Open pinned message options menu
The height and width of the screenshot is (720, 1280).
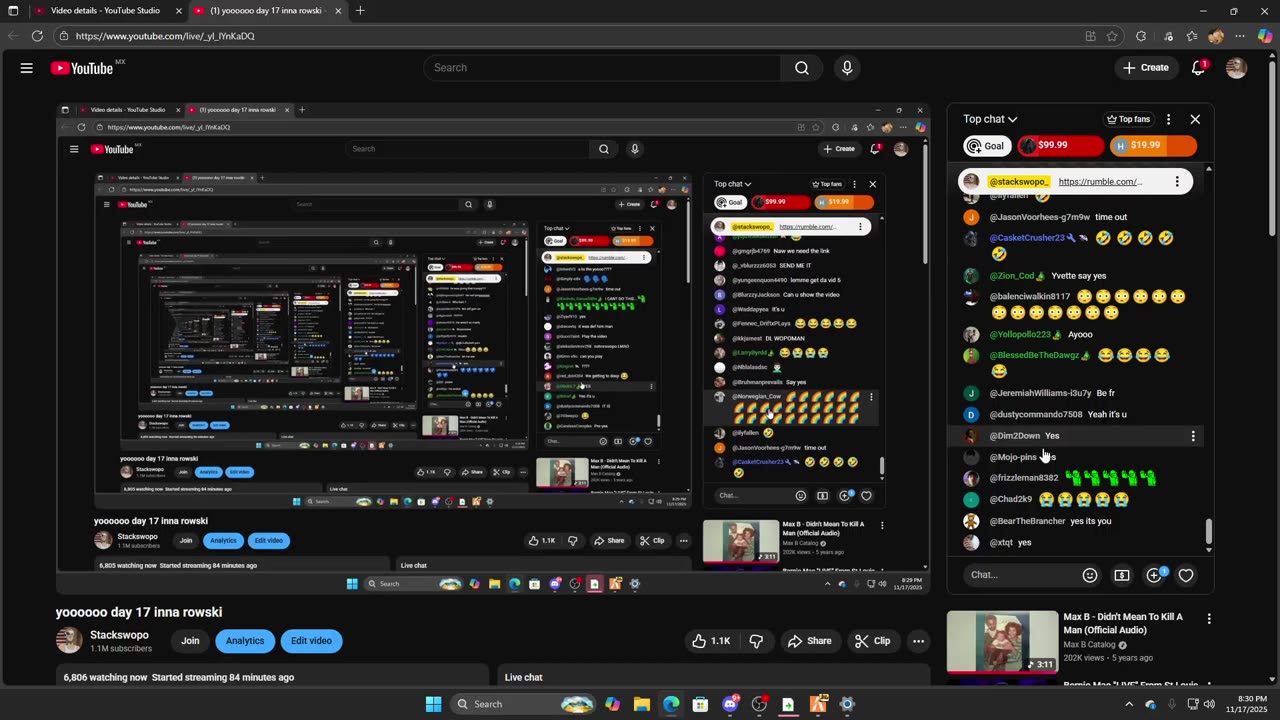[1177, 182]
